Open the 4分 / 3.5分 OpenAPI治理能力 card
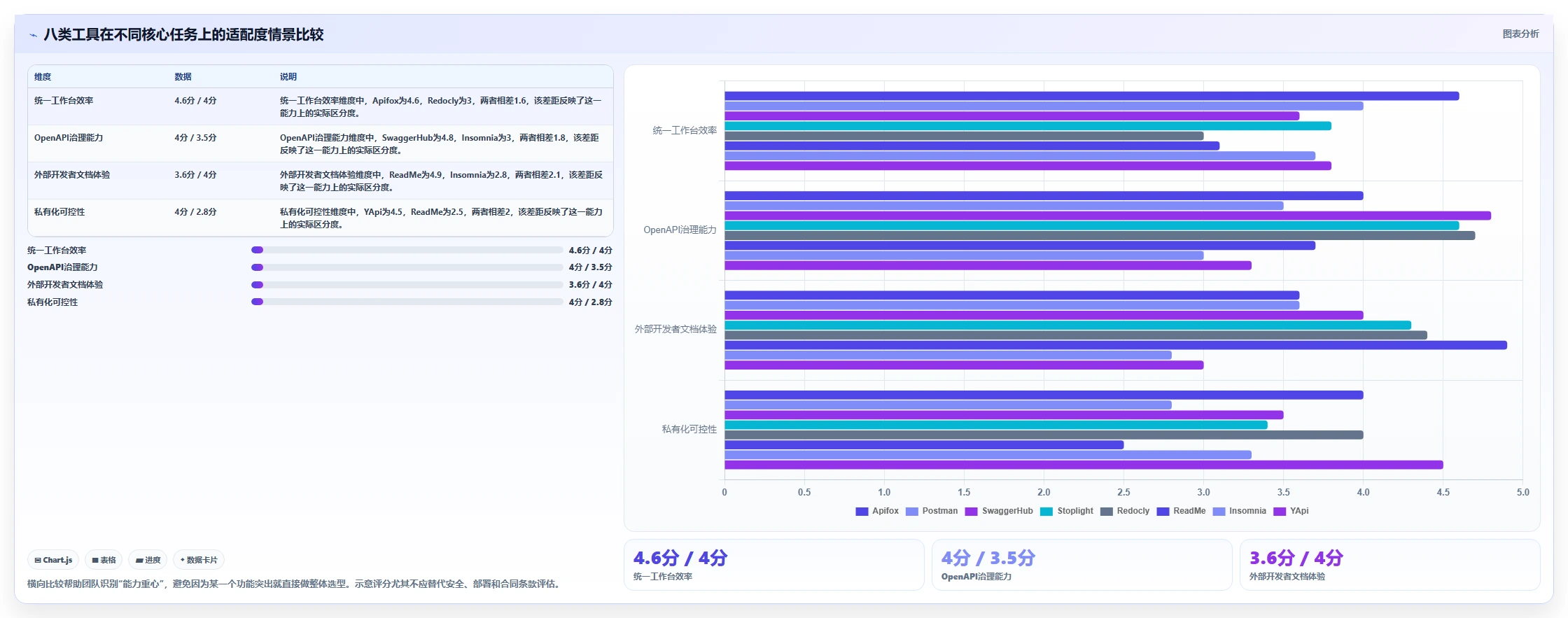Image resolution: width=1568 pixels, height=618 pixels. pos(1082,565)
